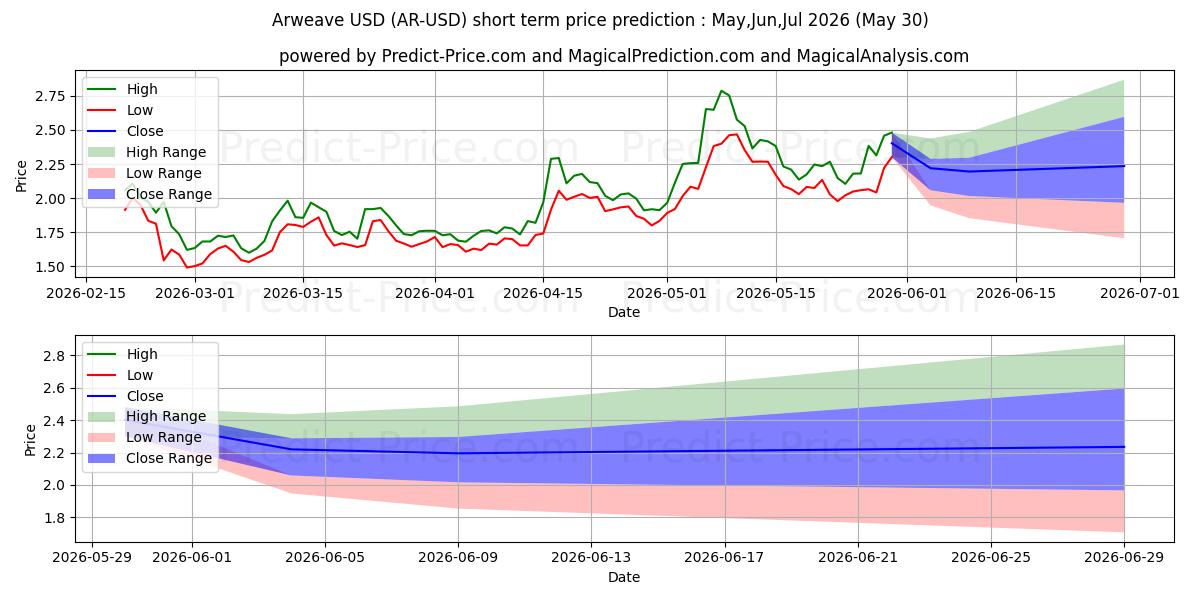Click the Arweave USD chart title text
The width and height of the screenshot is (1200, 600).
[599, 20]
